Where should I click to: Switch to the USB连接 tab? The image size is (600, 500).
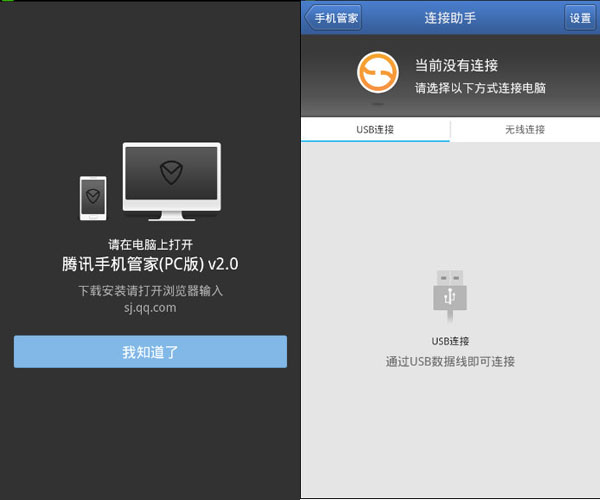(x=375, y=129)
